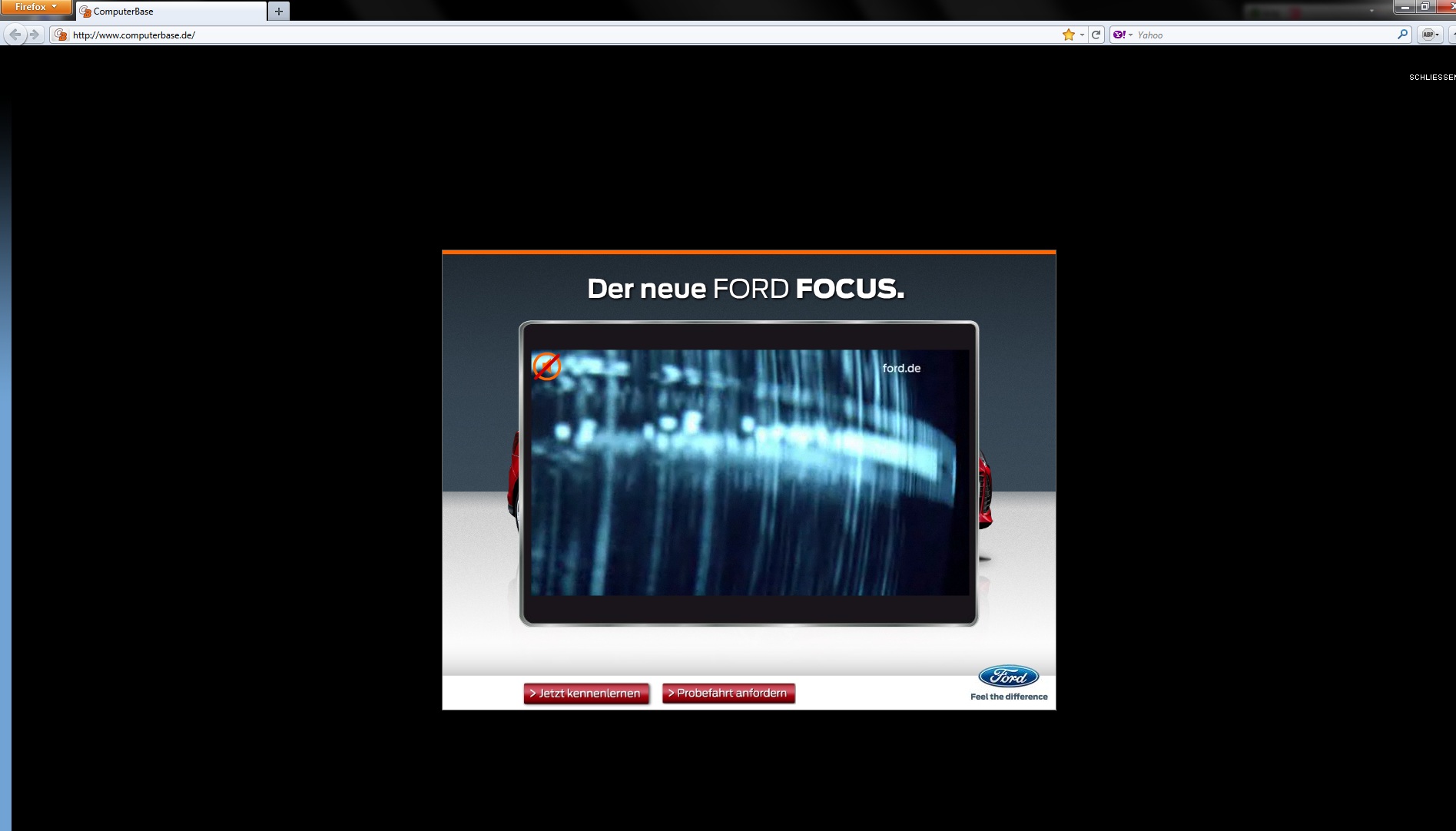
Task: Click the Ford oval logo
Action: tap(1008, 677)
